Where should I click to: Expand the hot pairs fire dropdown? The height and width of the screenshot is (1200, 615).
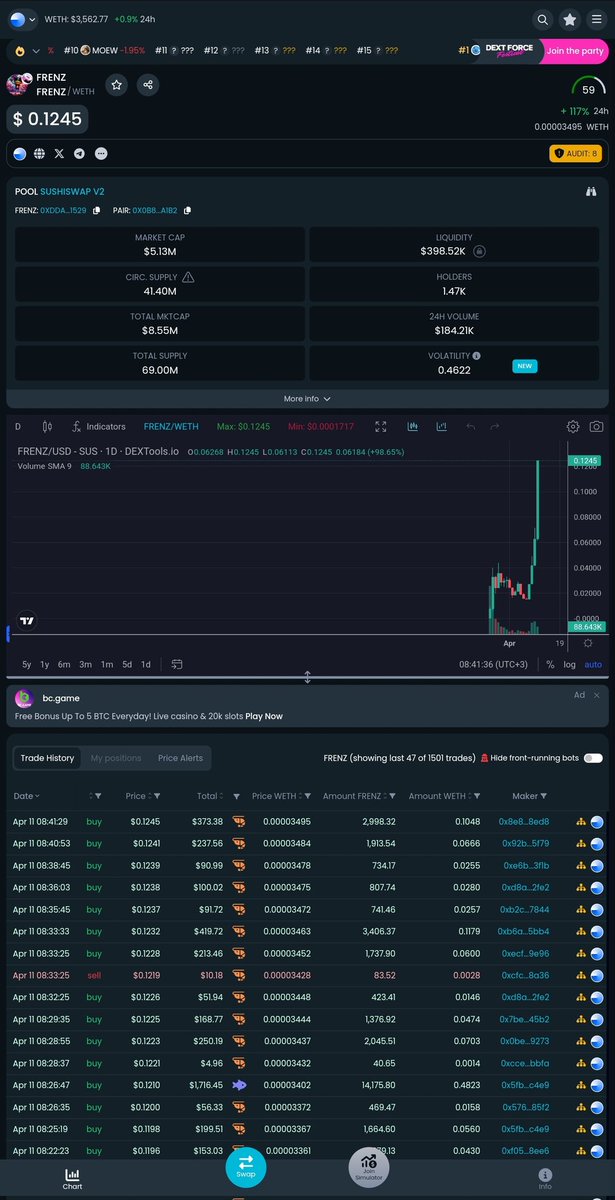27,50
